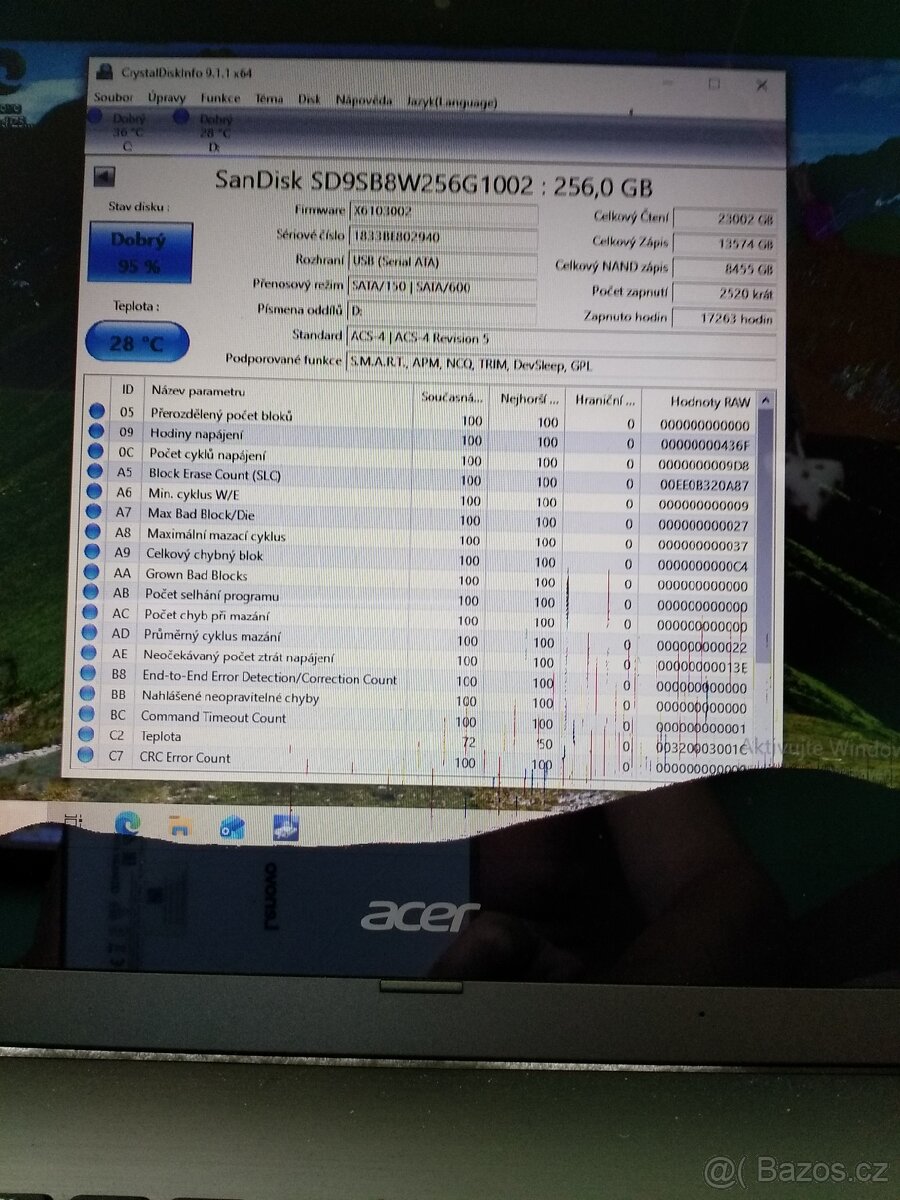900x1200 pixels.
Task: Open CrystalDiskInfo taskbar icon
Action: click(286, 827)
